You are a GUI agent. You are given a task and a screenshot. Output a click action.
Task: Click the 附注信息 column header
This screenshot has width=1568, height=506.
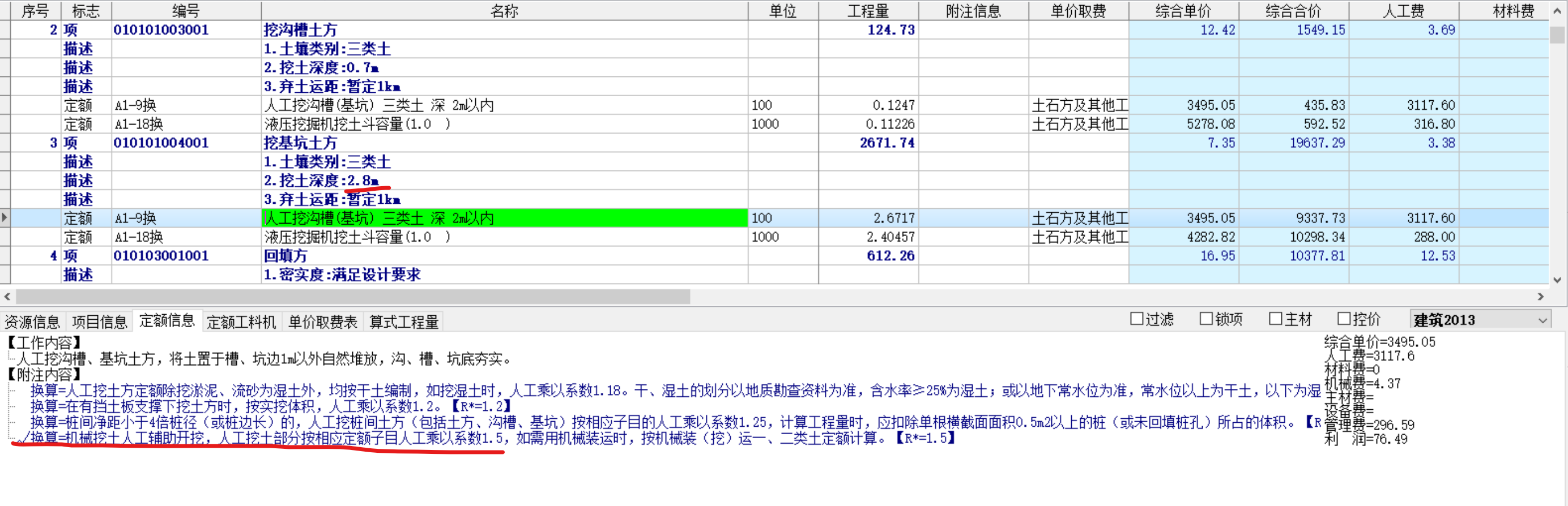973,10
